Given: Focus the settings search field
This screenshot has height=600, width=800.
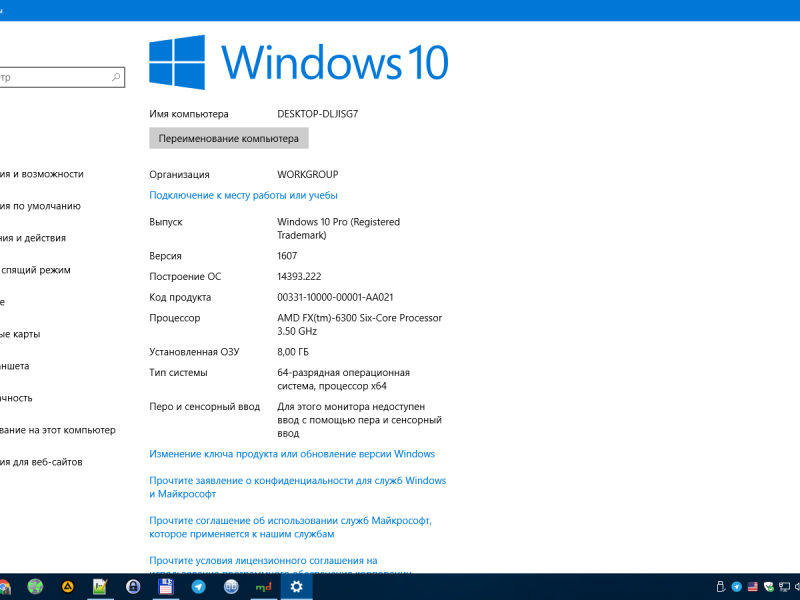Looking at the screenshot, I should click(61, 77).
